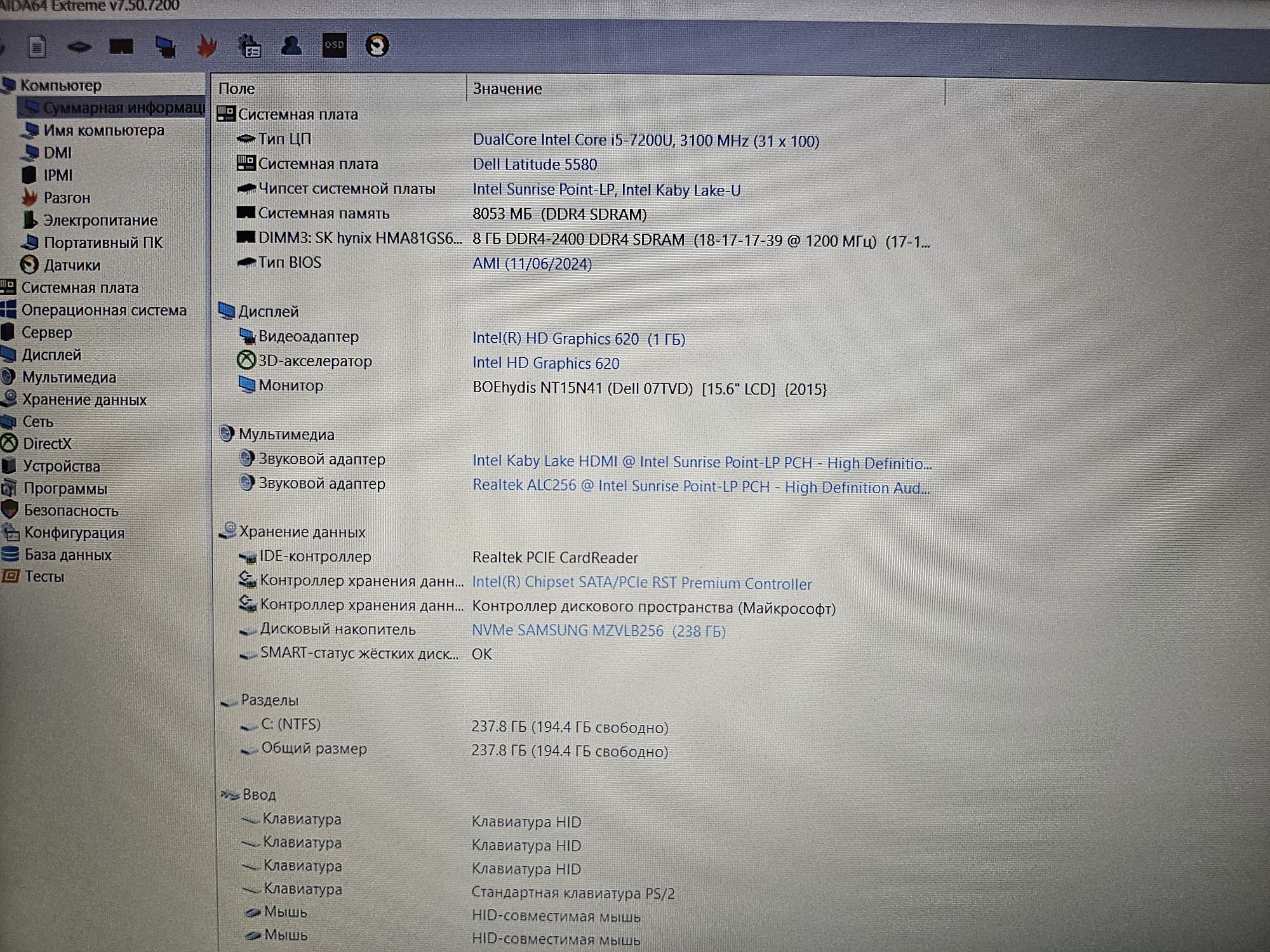Select the Системная память row
1270x952 pixels.
pyautogui.click(x=442, y=214)
